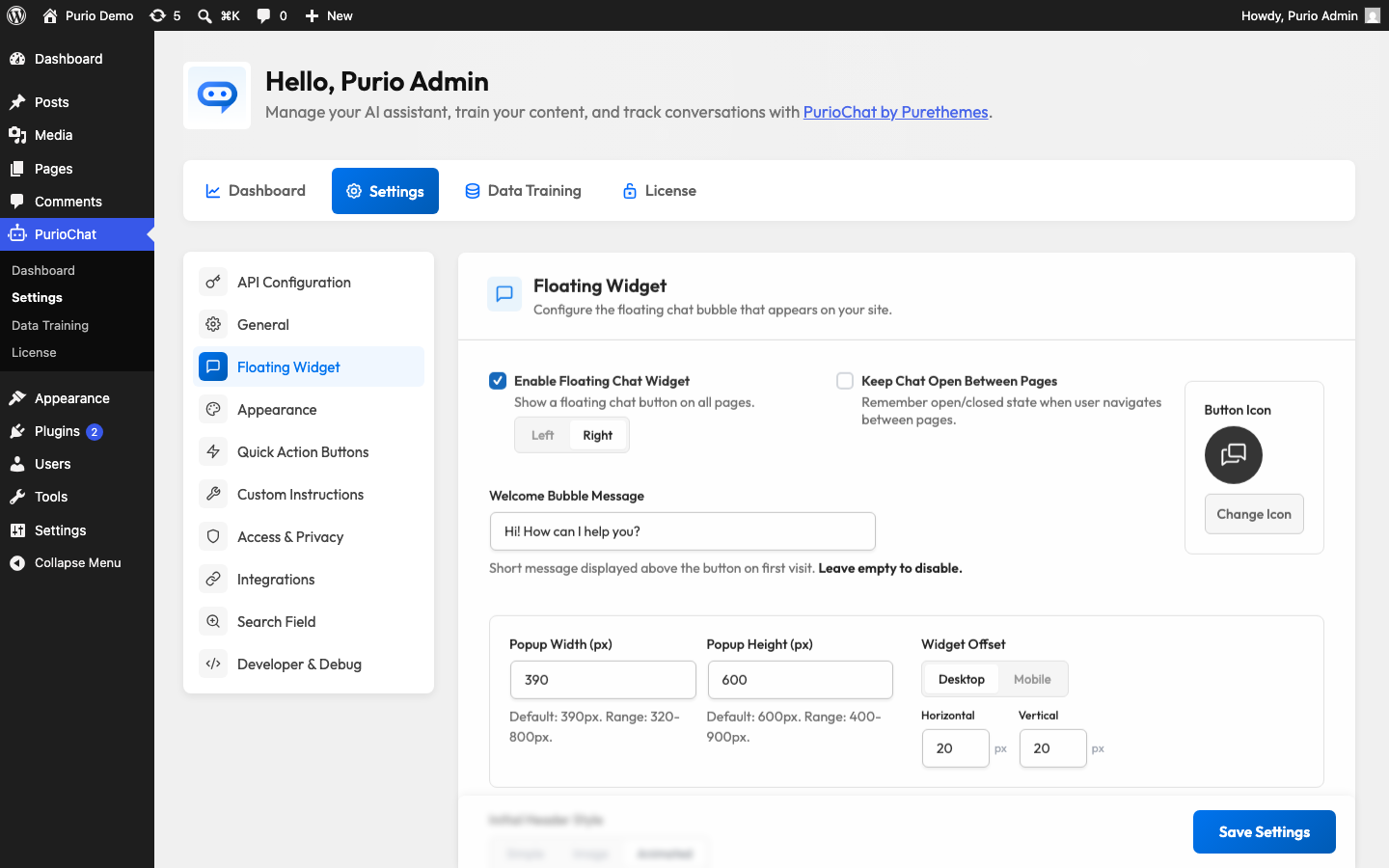Open Pages in WP sidebar
The width and height of the screenshot is (1389, 868).
(x=77, y=169)
